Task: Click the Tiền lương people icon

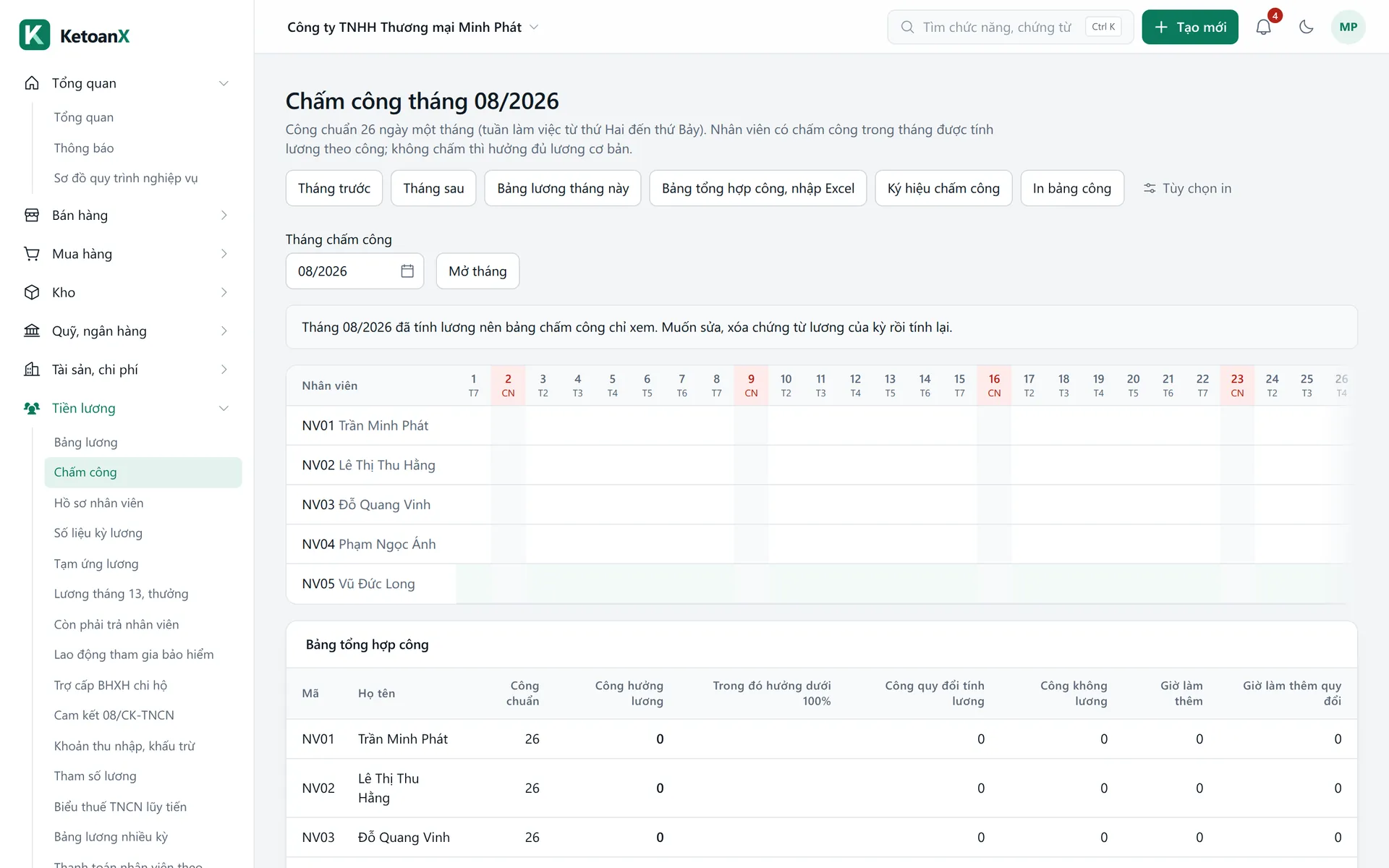Action: tap(32, 409)
